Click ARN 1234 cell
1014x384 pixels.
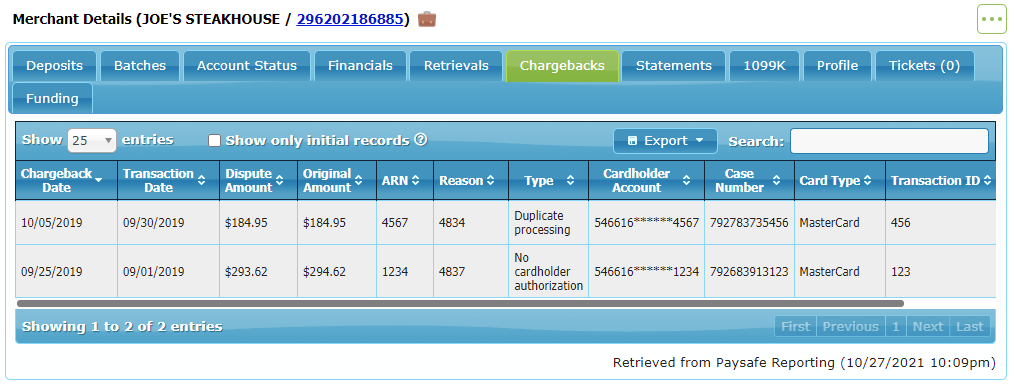click(405, 272)
